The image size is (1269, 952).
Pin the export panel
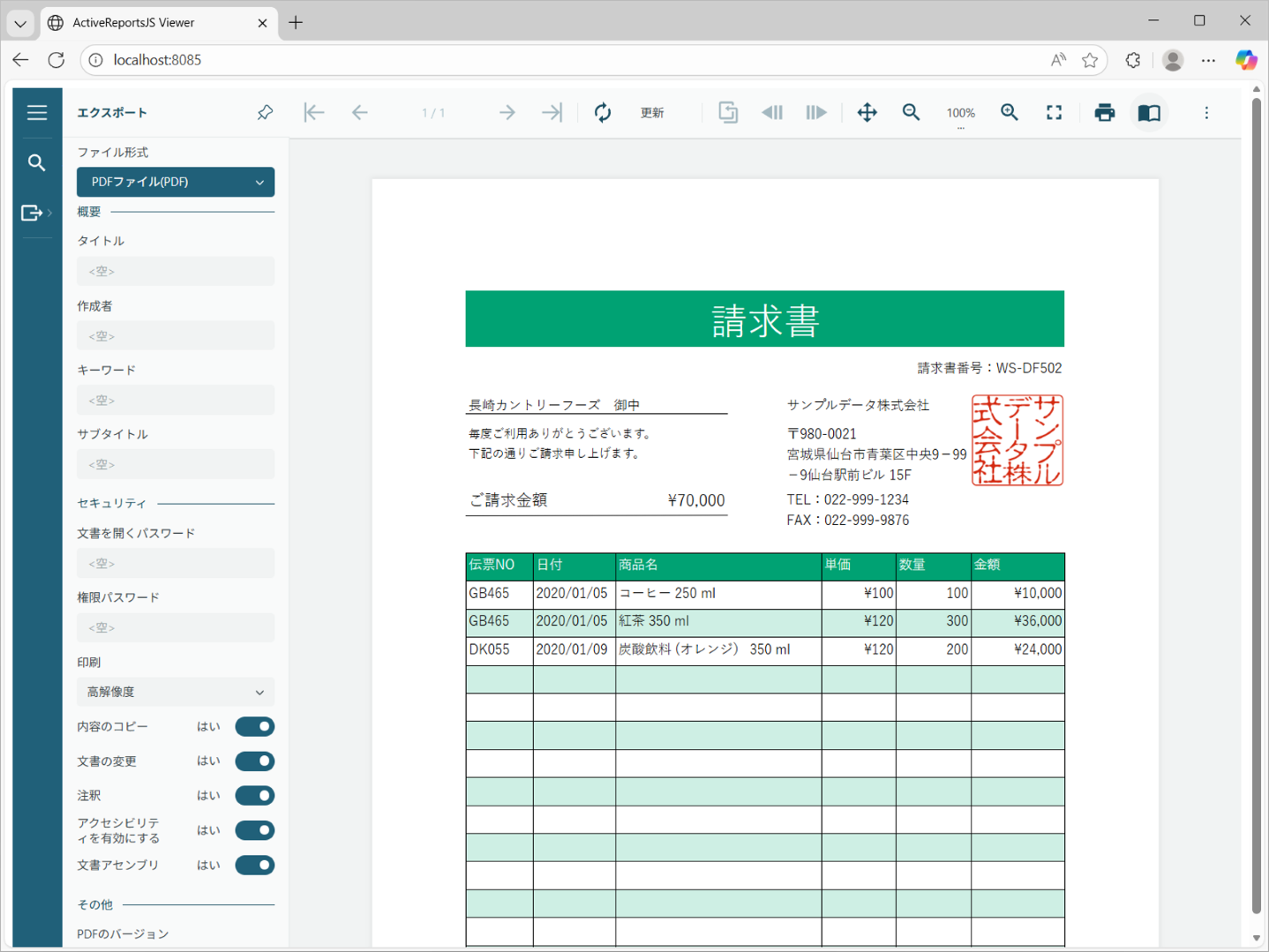click(265, 113)
